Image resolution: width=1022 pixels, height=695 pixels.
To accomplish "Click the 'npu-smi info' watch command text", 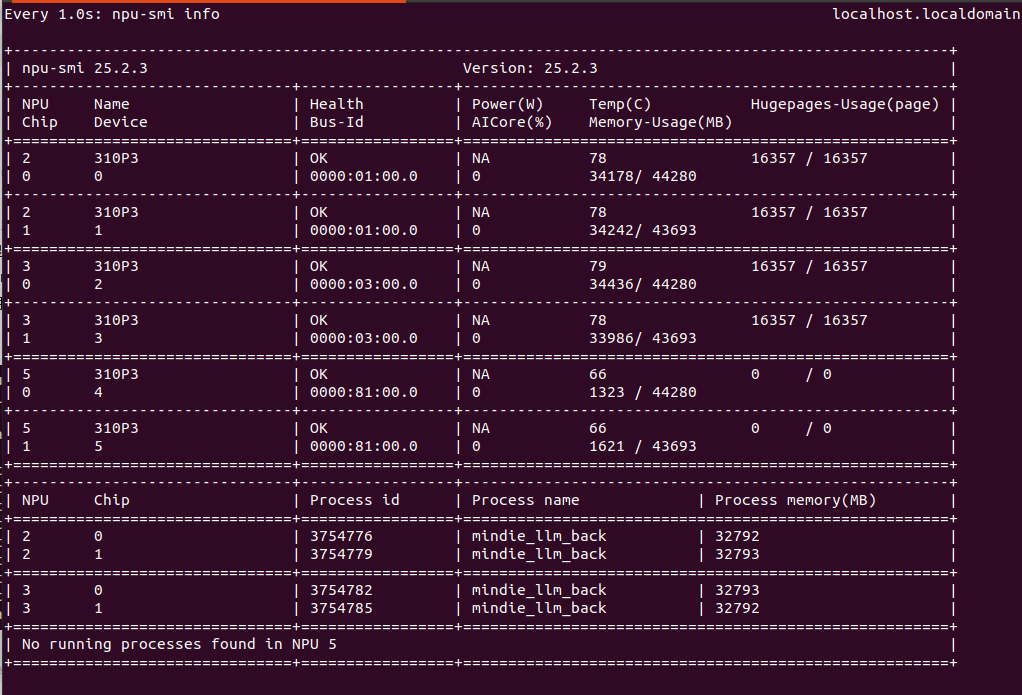I will point(166,14).
